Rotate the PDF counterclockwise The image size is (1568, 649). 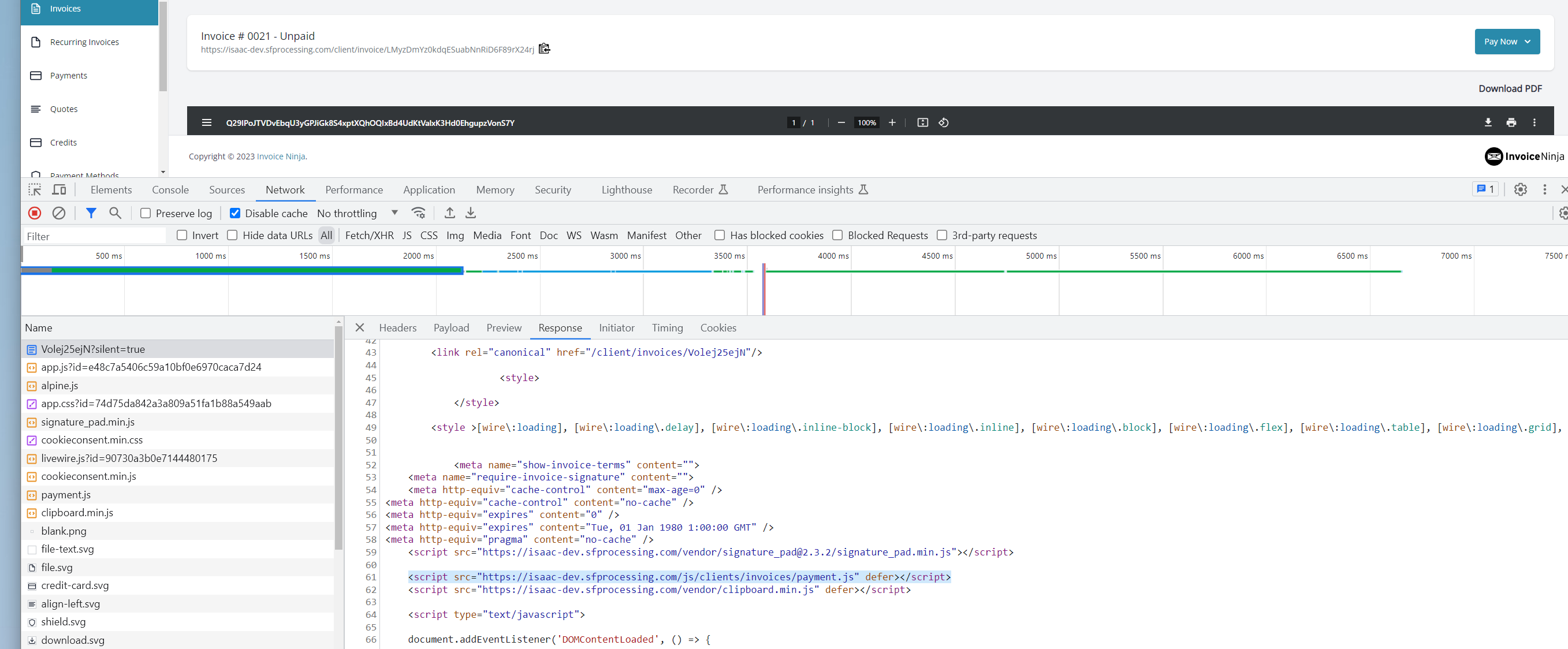pyautogui.click(x=943, y=122)
